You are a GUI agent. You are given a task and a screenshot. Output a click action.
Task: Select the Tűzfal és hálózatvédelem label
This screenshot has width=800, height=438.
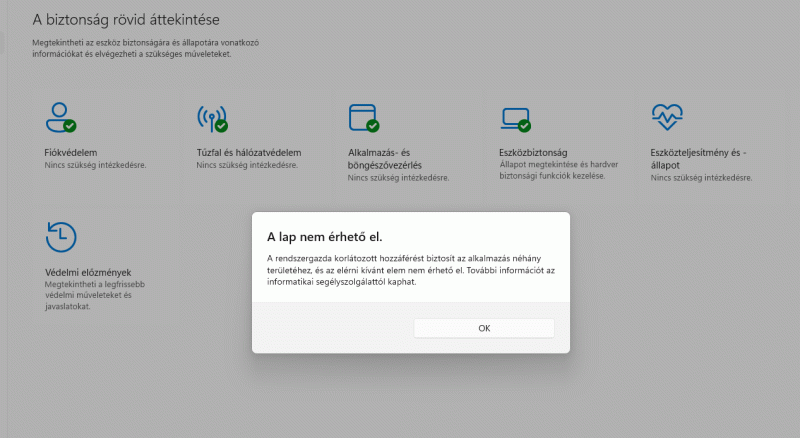[x=248, y=153]
